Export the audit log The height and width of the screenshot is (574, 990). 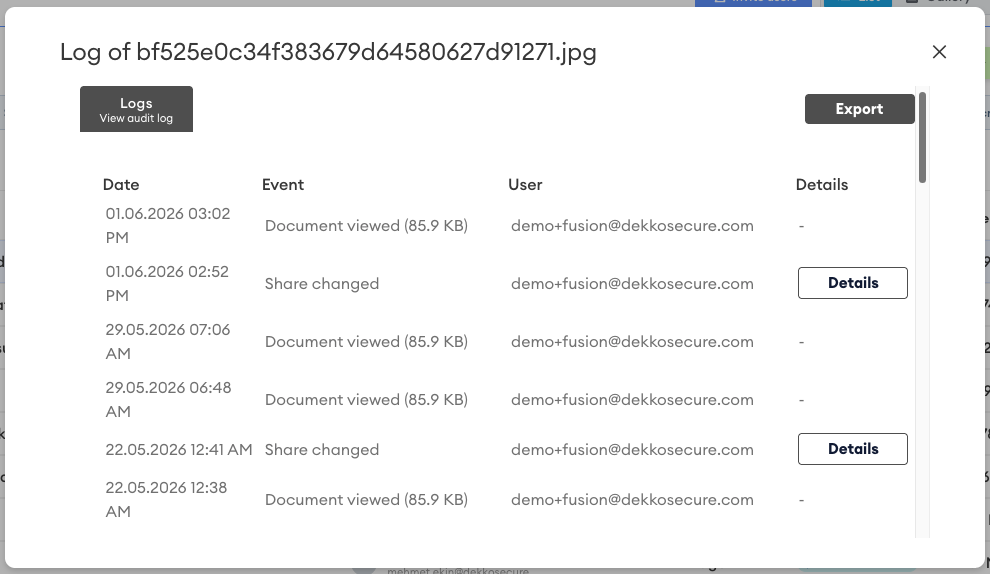[859, 109]
